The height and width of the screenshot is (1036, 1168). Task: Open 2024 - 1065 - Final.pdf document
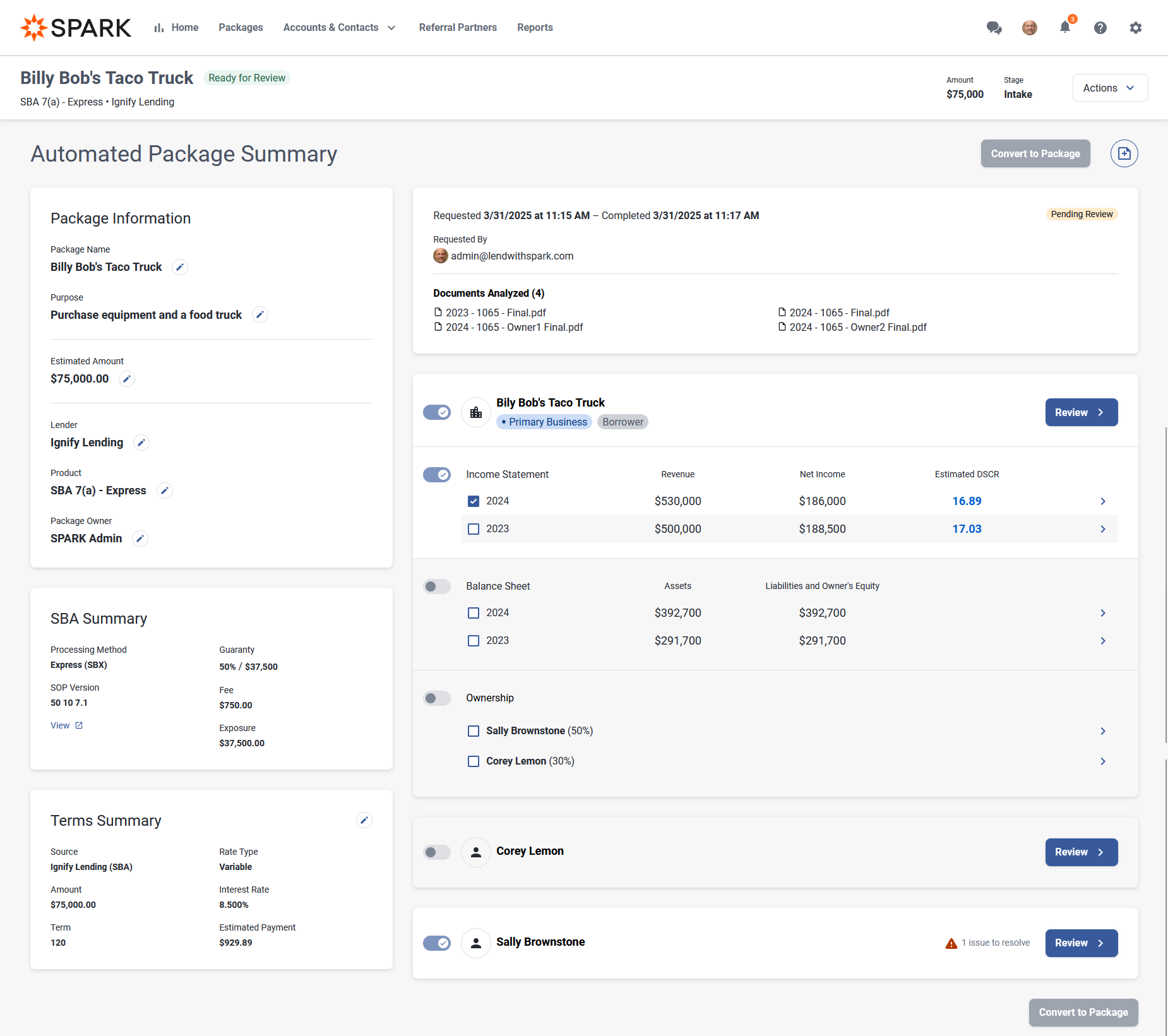point(833,313)
